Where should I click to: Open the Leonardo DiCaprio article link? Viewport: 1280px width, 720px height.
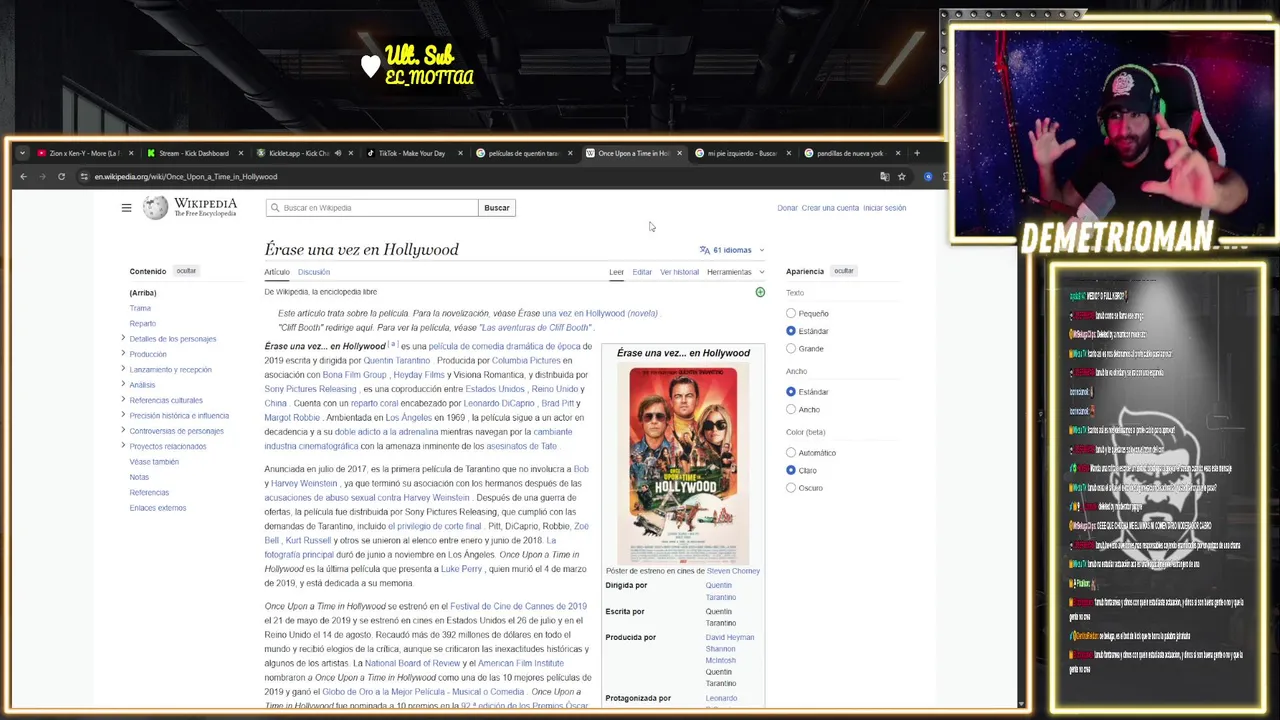pos(499,403)
